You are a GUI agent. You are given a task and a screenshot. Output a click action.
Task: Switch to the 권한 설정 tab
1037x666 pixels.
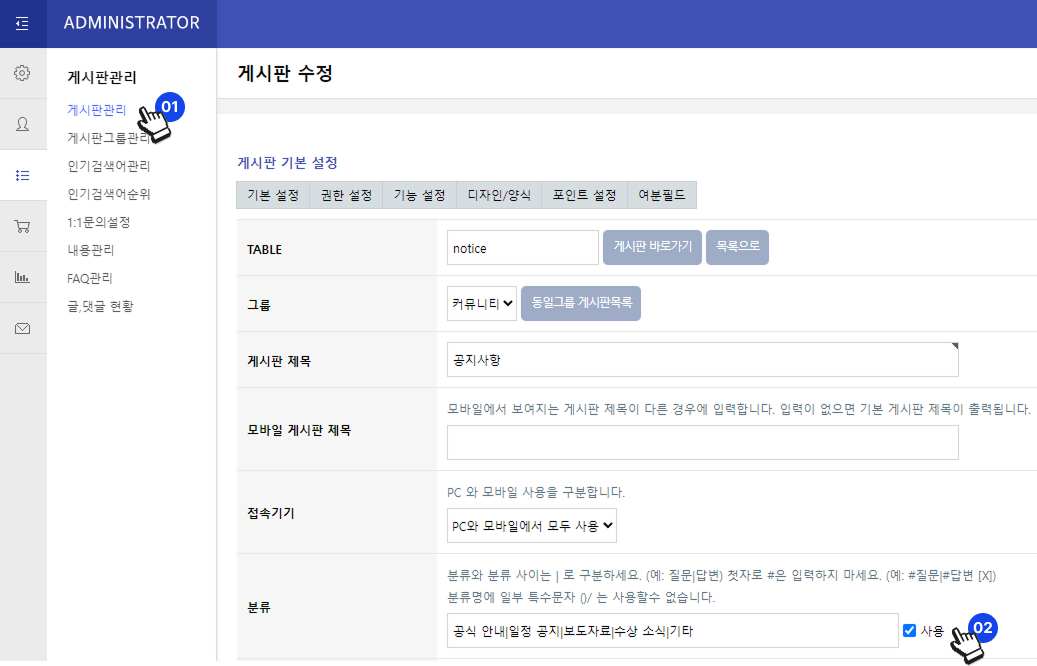(x=346, y=195)
